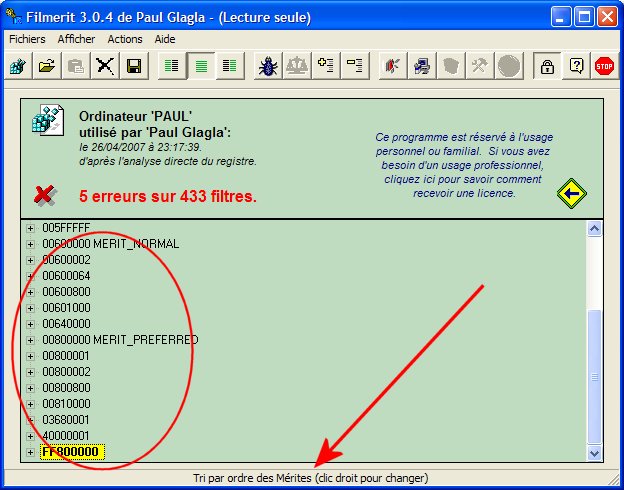Click the '5 erreurs sur 433 filtres' message
This screenshot has width=624, height=490.
[x=168, y=196]
